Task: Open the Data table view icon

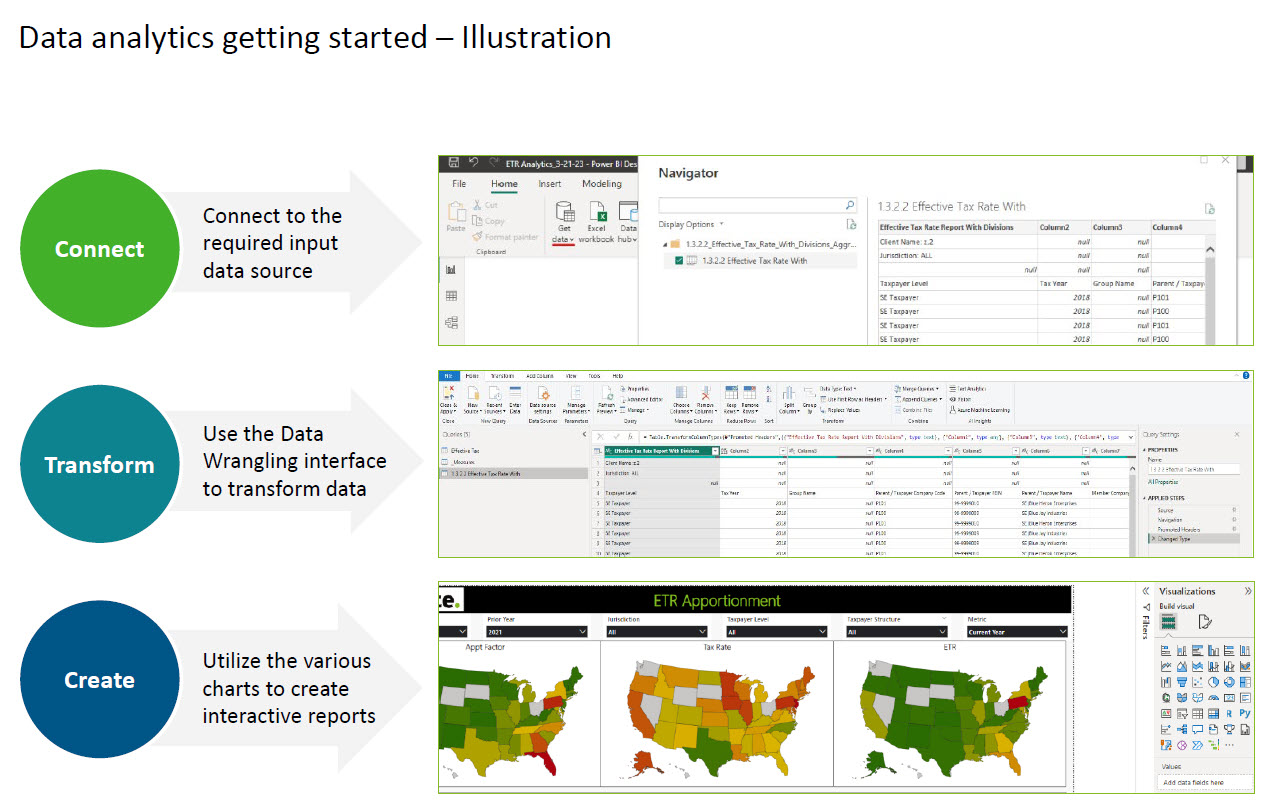Action: pyautogui.click(x=451, y=296)
